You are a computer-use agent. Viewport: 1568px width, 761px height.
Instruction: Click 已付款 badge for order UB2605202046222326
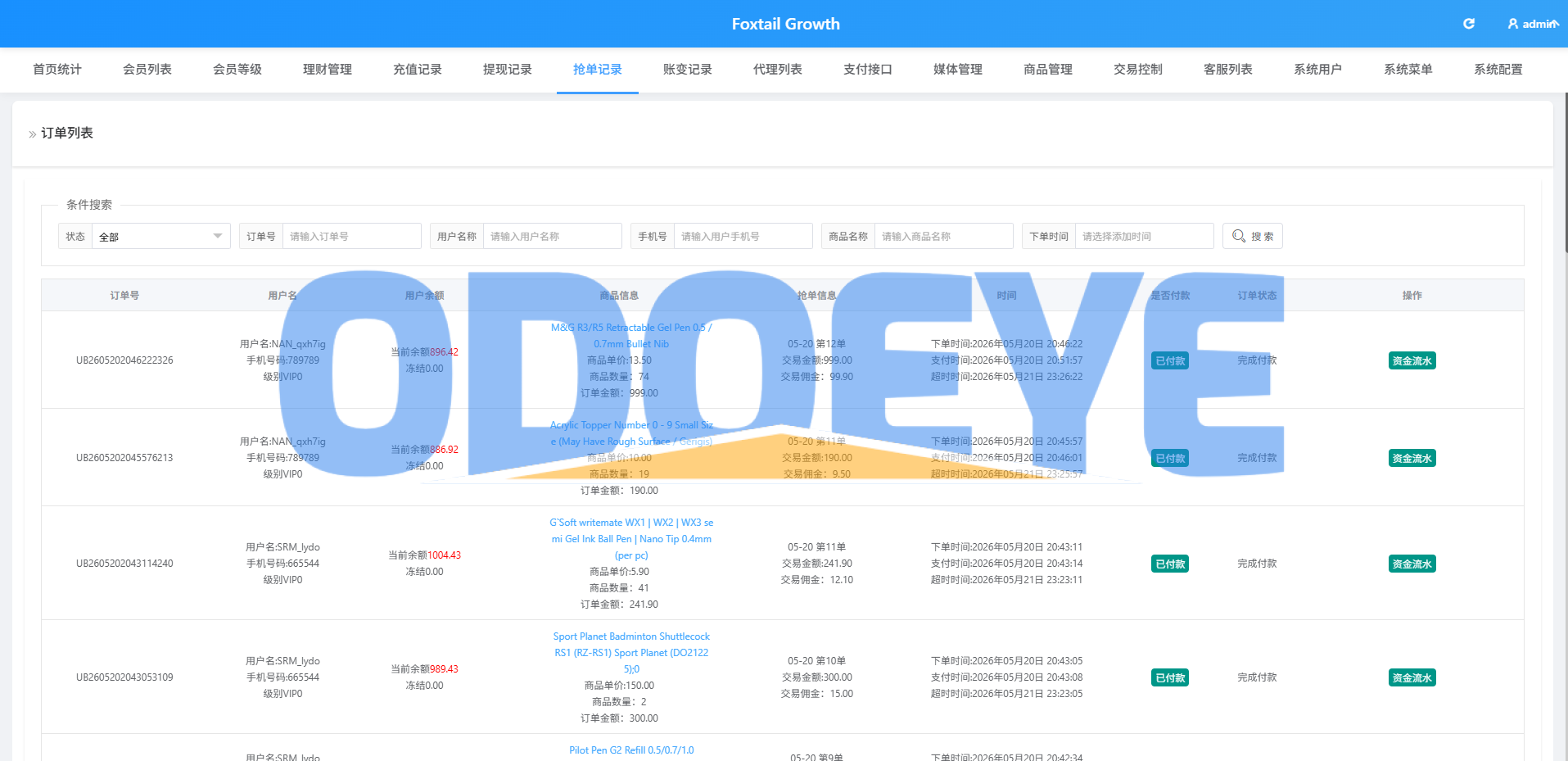(x=1170, y=360)
